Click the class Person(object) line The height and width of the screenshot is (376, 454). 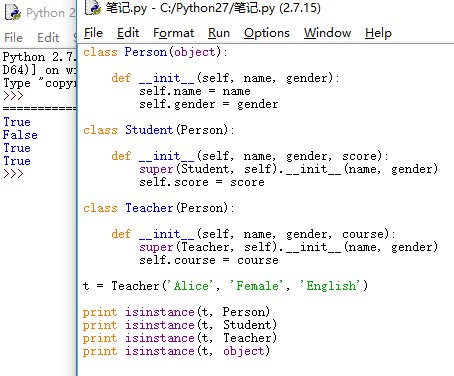click(155, 52)
